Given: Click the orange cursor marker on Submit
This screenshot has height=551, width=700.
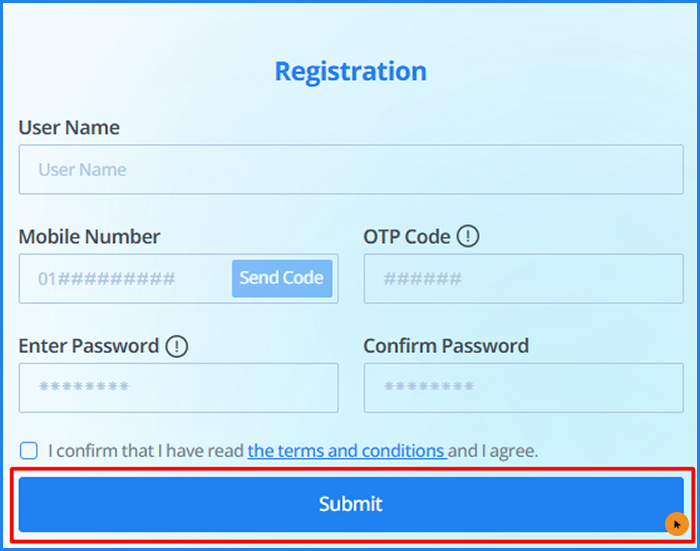Looking at the screenshot, I should [x=677, y=523].
